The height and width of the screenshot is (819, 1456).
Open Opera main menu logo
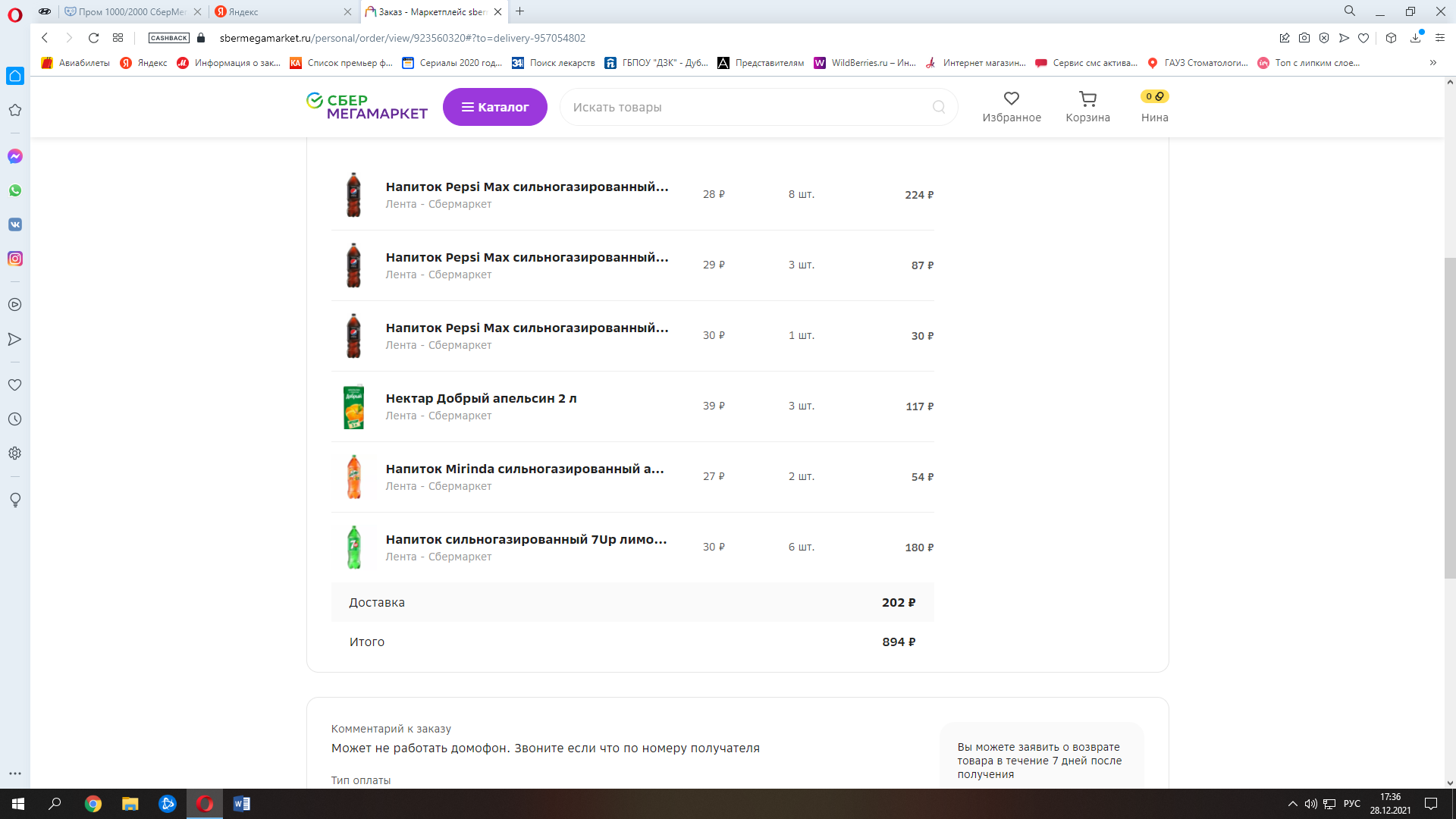coord(15,14)
